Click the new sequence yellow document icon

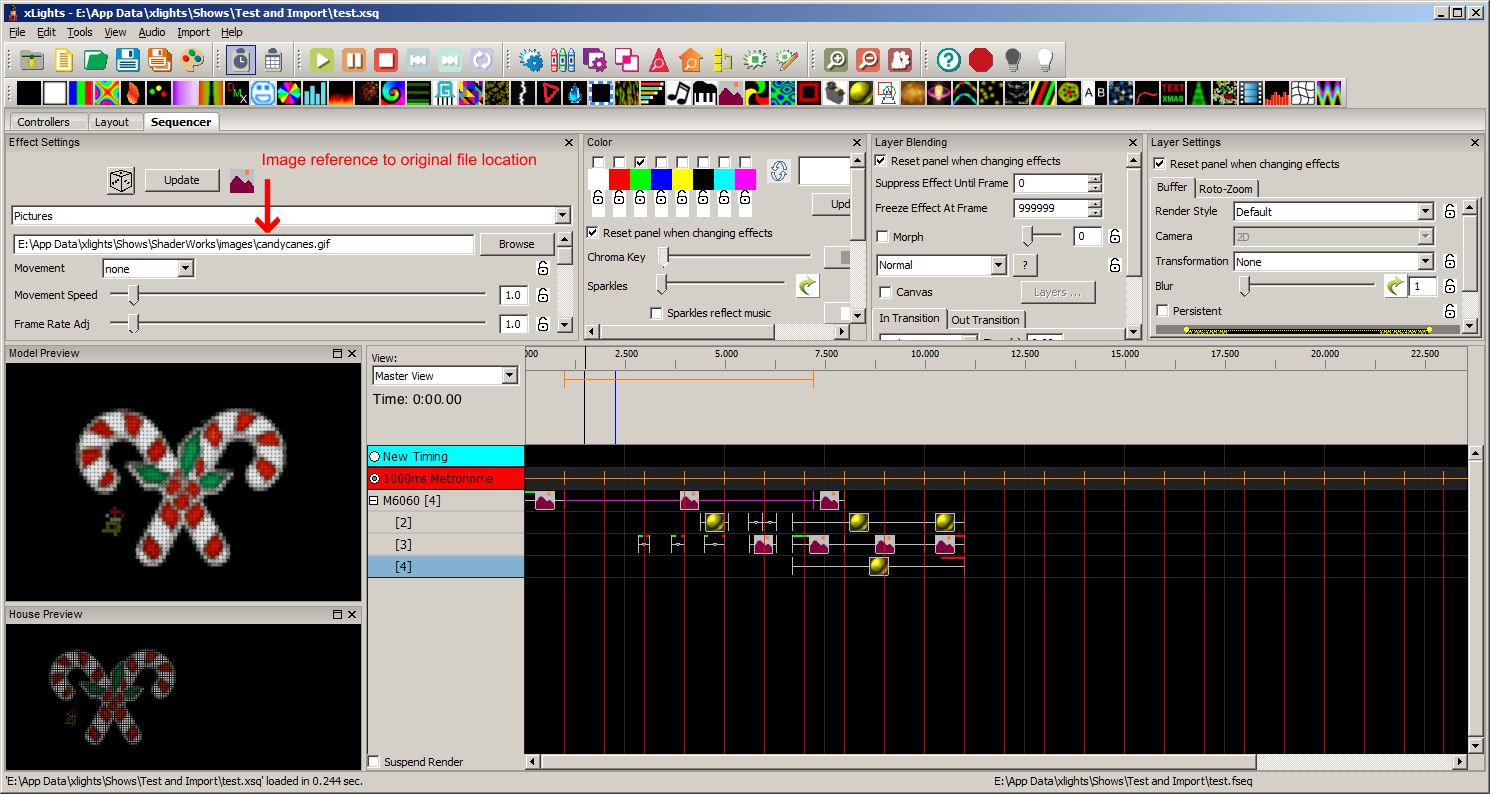pyautogui.click(x=63, y=59)
